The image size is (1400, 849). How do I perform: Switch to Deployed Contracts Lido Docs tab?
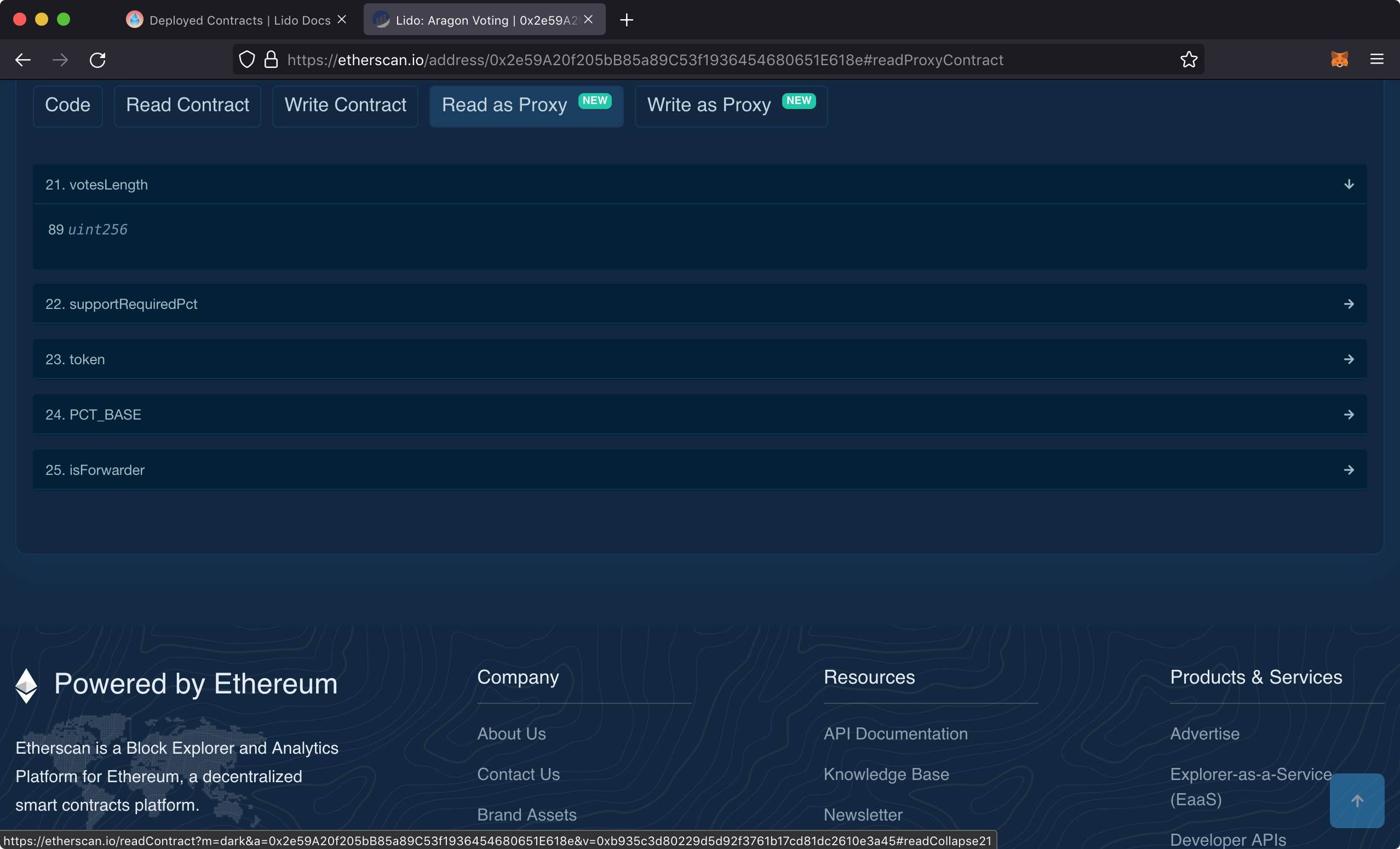pyautogui.click(x=239, y=20)
